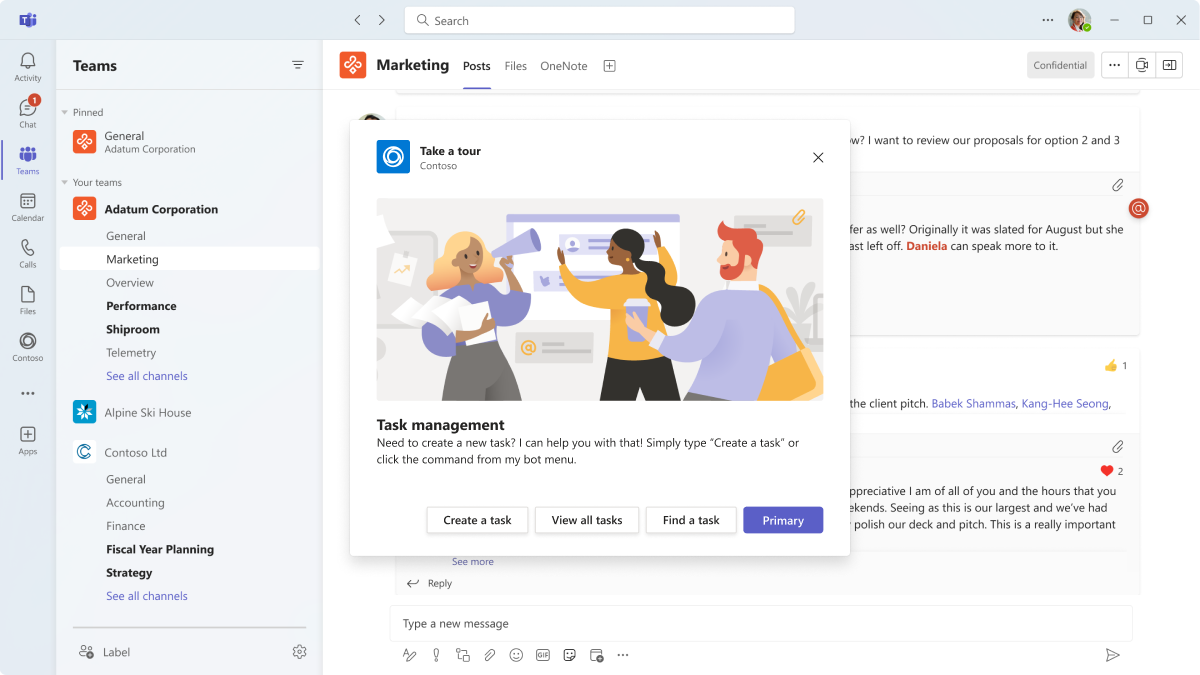This screenshot has height=675, width=1200.
Task: Click the search box
Action: [x=600, y=20]
